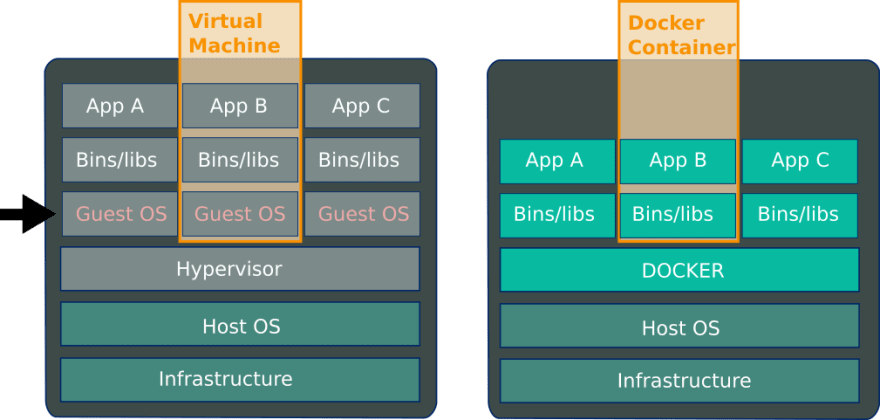Image resolution: width=880 pixels, height=420 pixels.
Task: Click 'App C' in the hypervisor stack
Action: (x=362, y=106)
